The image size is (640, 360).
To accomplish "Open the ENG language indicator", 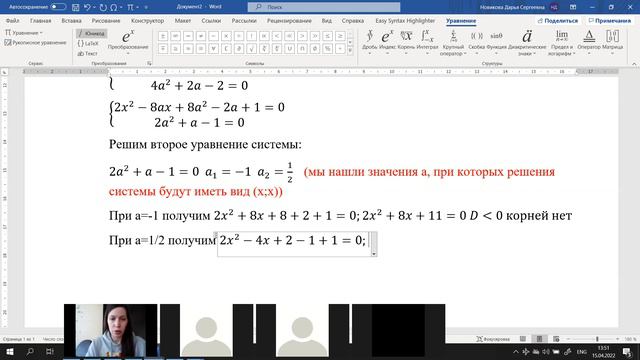I will [581, 351].
